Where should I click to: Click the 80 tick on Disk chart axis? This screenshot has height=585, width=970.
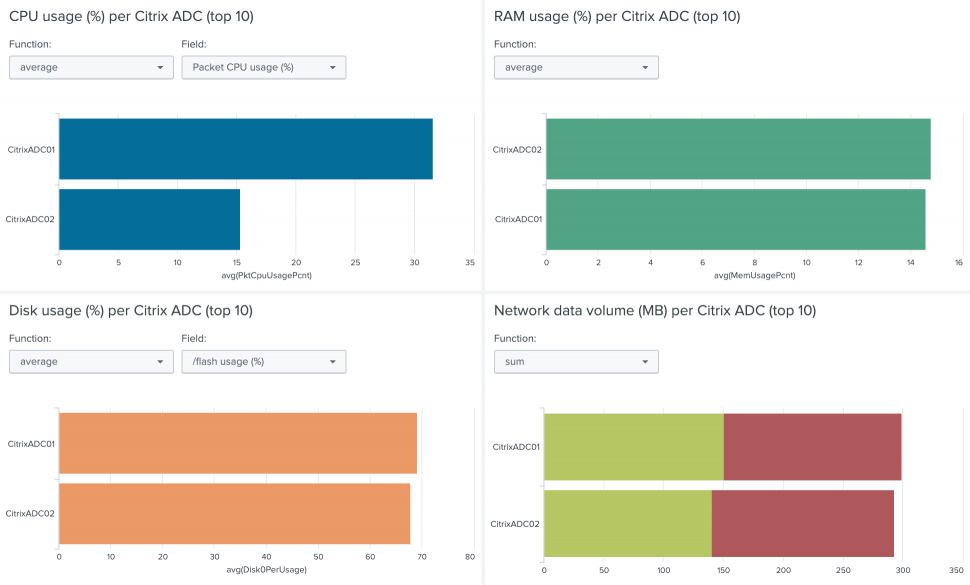click(470, 557)
